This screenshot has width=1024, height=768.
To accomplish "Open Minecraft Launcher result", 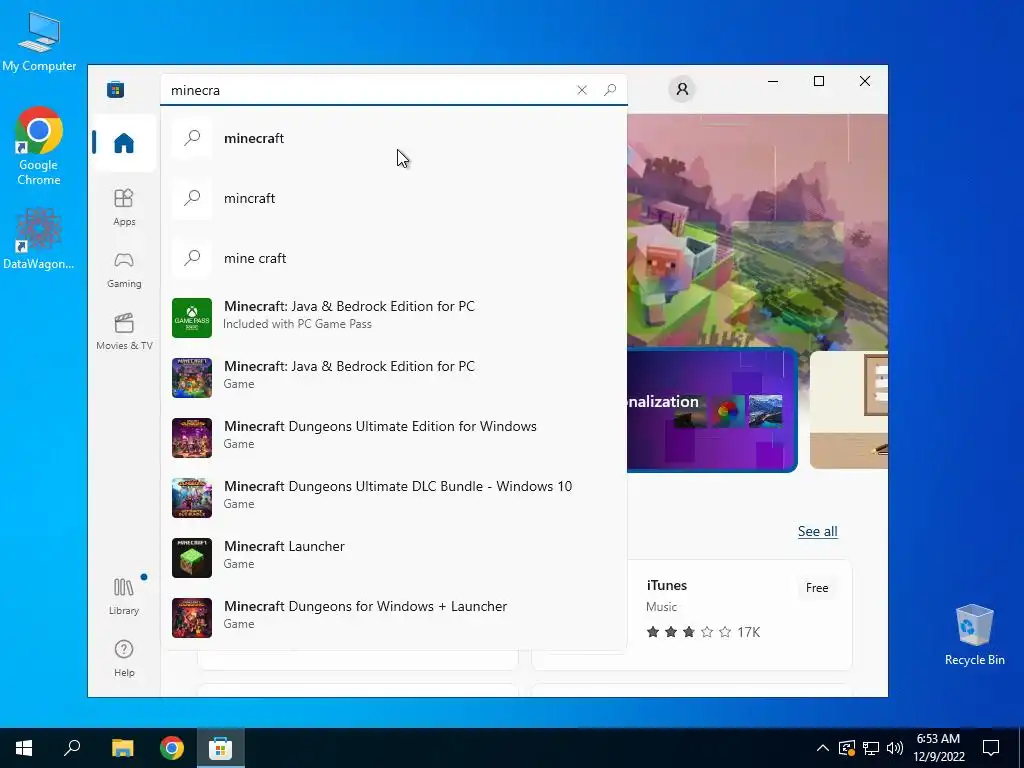I will 394,558.
